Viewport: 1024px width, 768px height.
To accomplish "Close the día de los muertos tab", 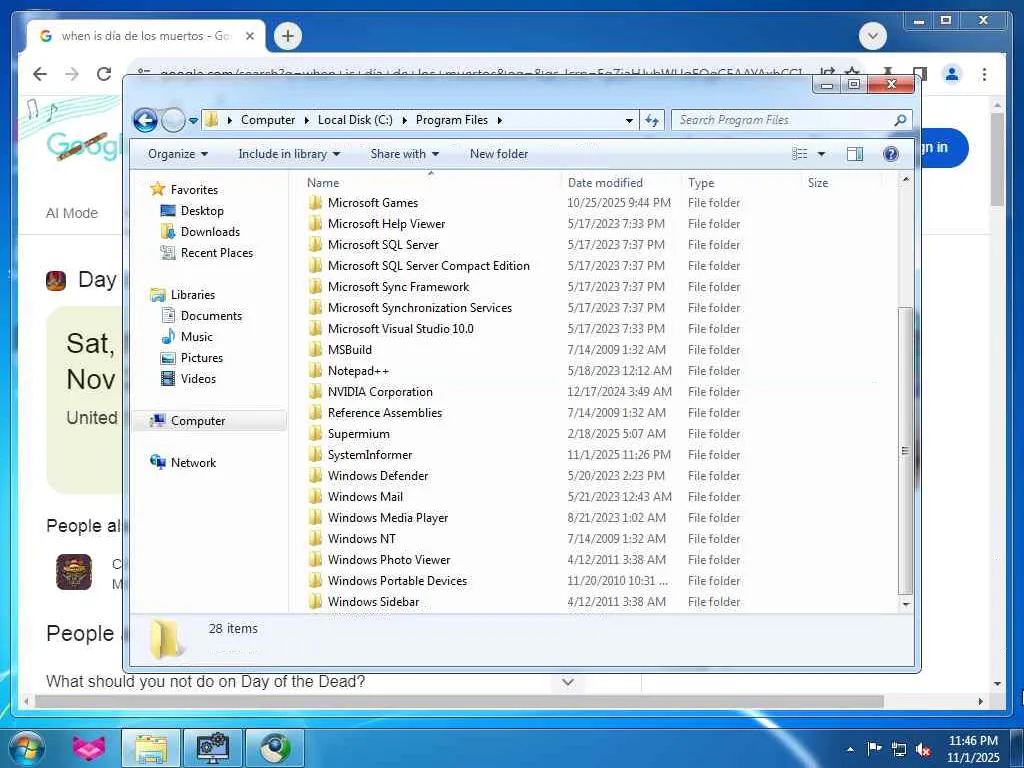I will pos(249,37).
